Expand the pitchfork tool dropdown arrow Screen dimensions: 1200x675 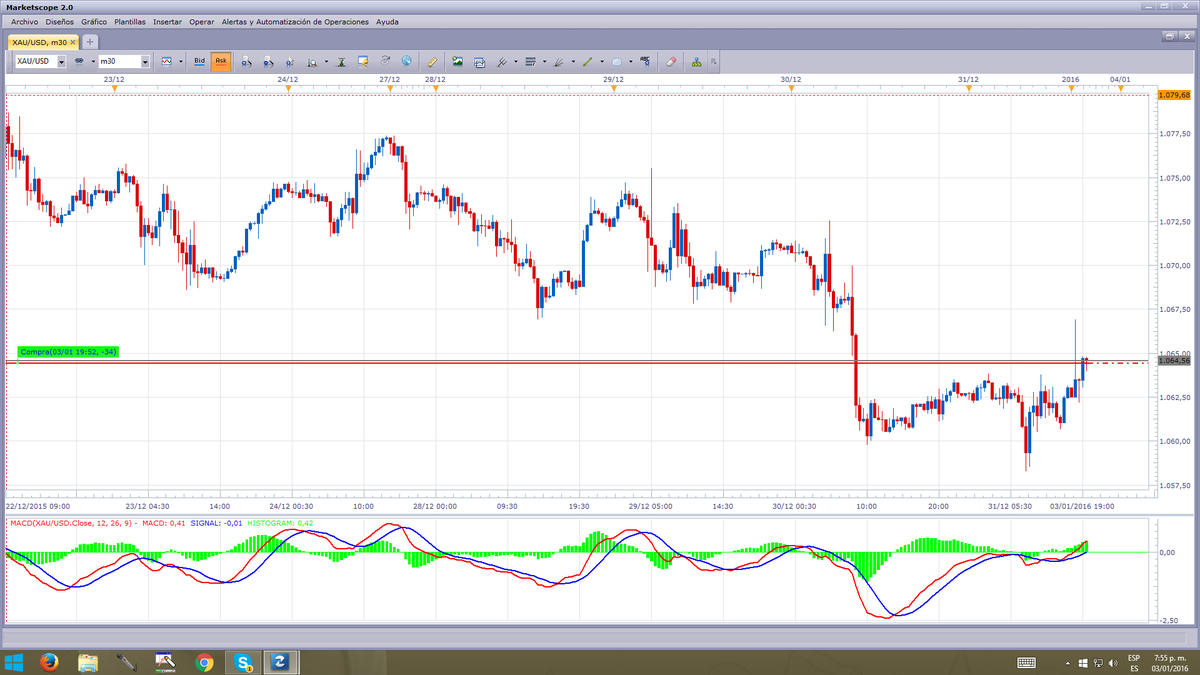[515, 62]
